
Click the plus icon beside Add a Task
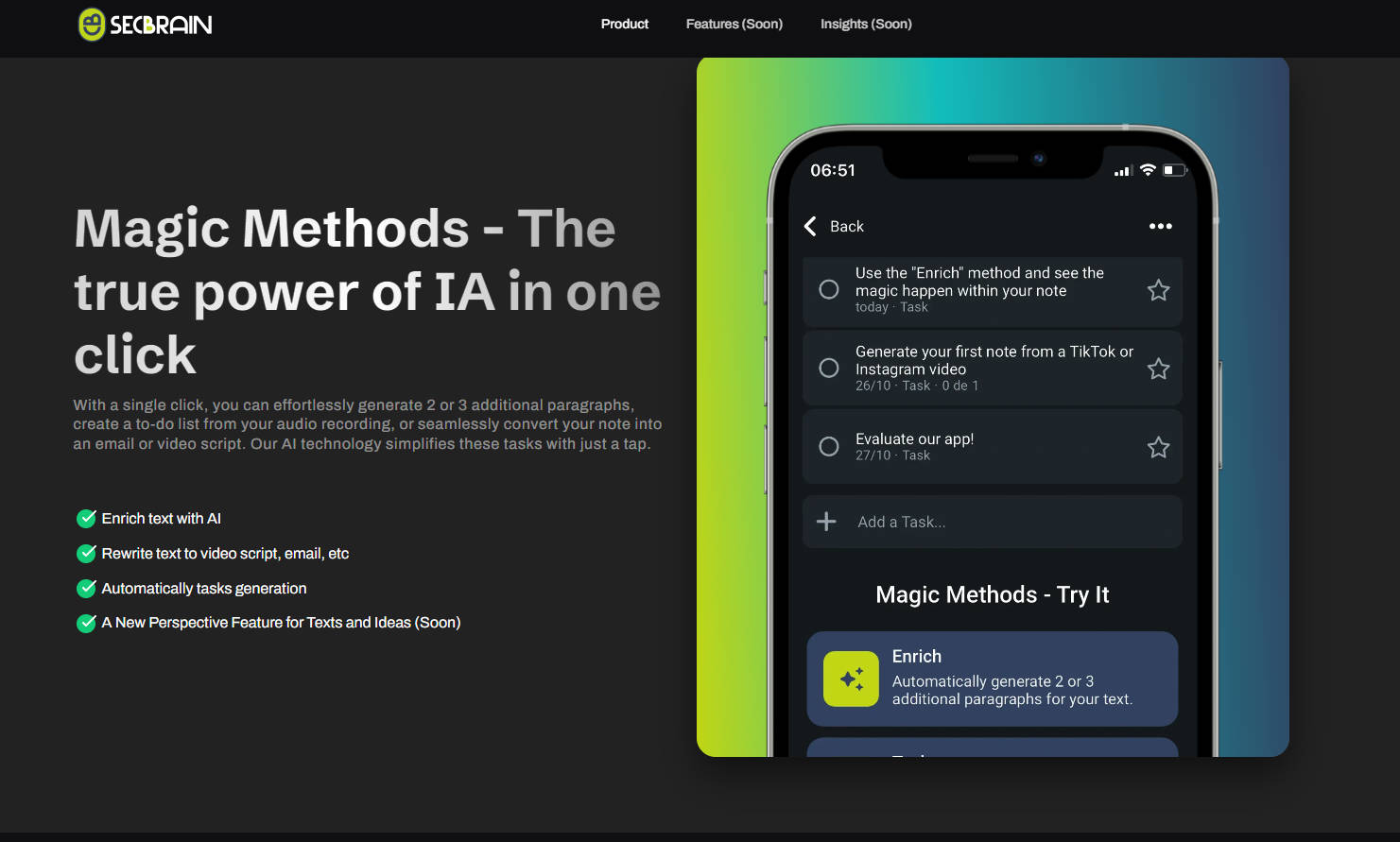click(826, 521)
